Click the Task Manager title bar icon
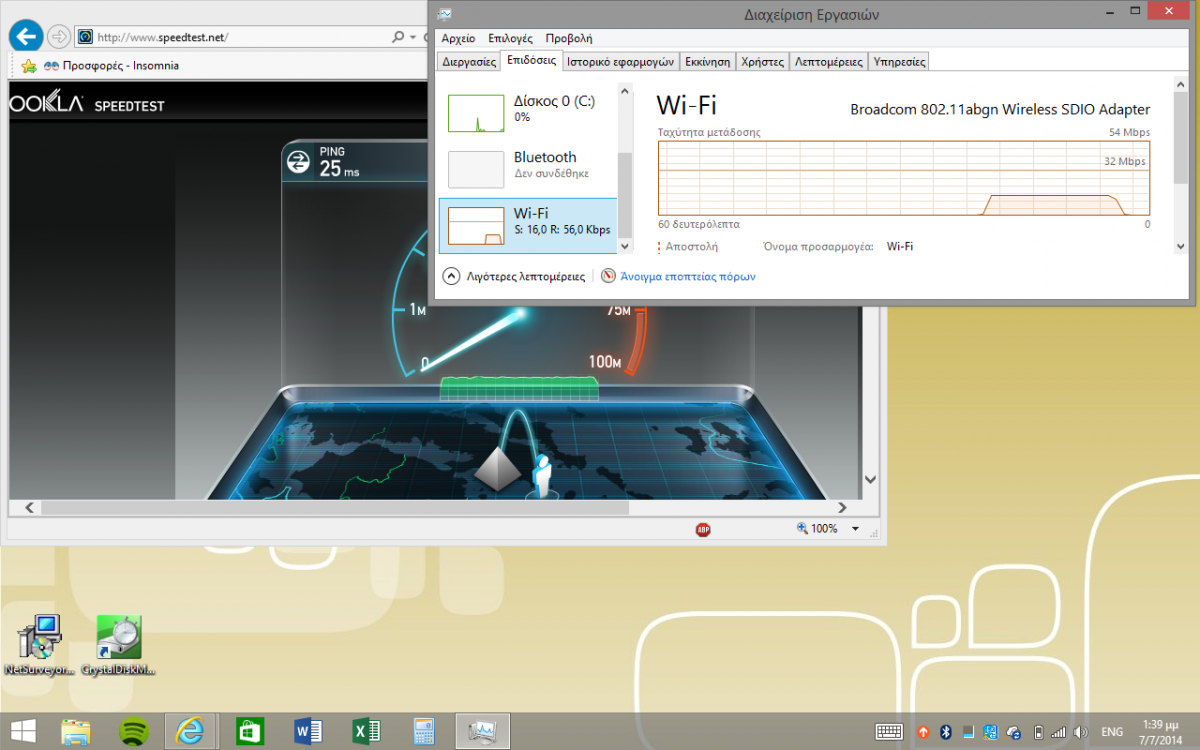Screen dimensions: 1200x750 click(x=444, y=14)
